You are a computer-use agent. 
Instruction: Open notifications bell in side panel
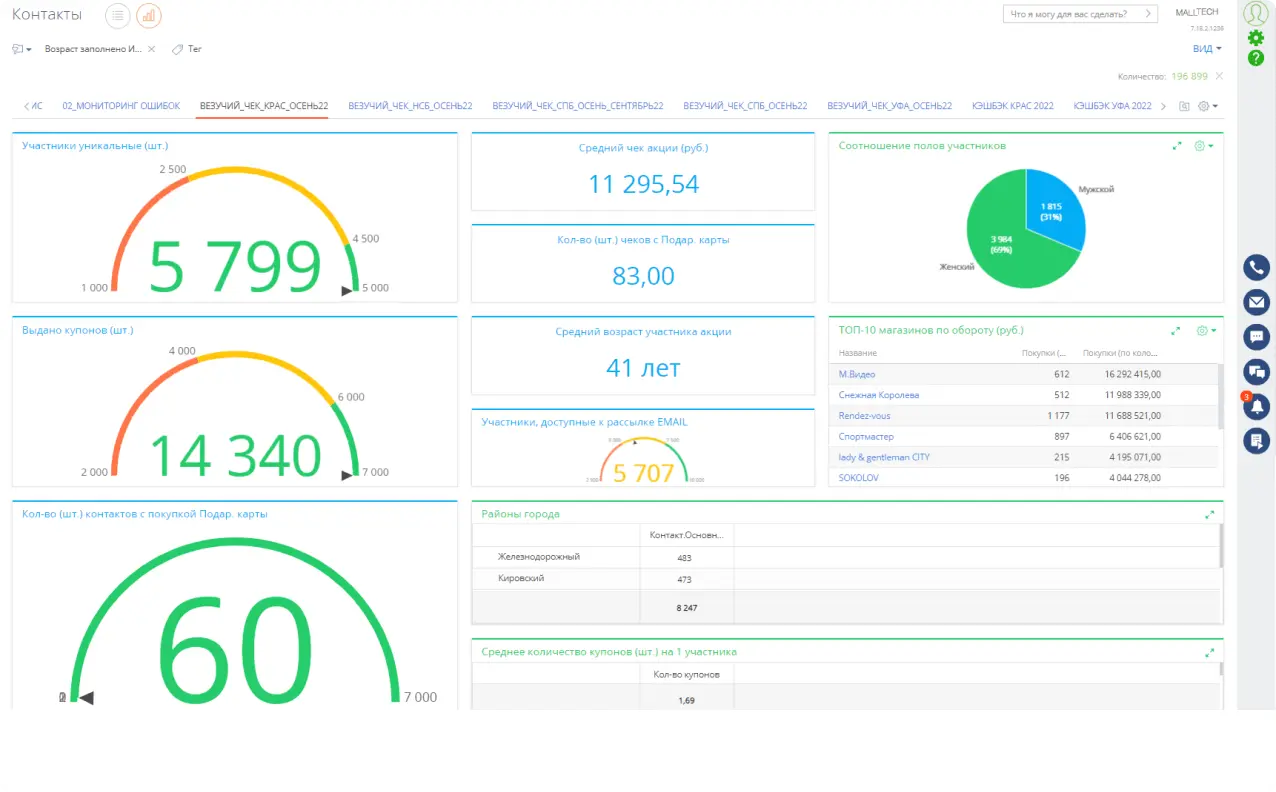1256,406
